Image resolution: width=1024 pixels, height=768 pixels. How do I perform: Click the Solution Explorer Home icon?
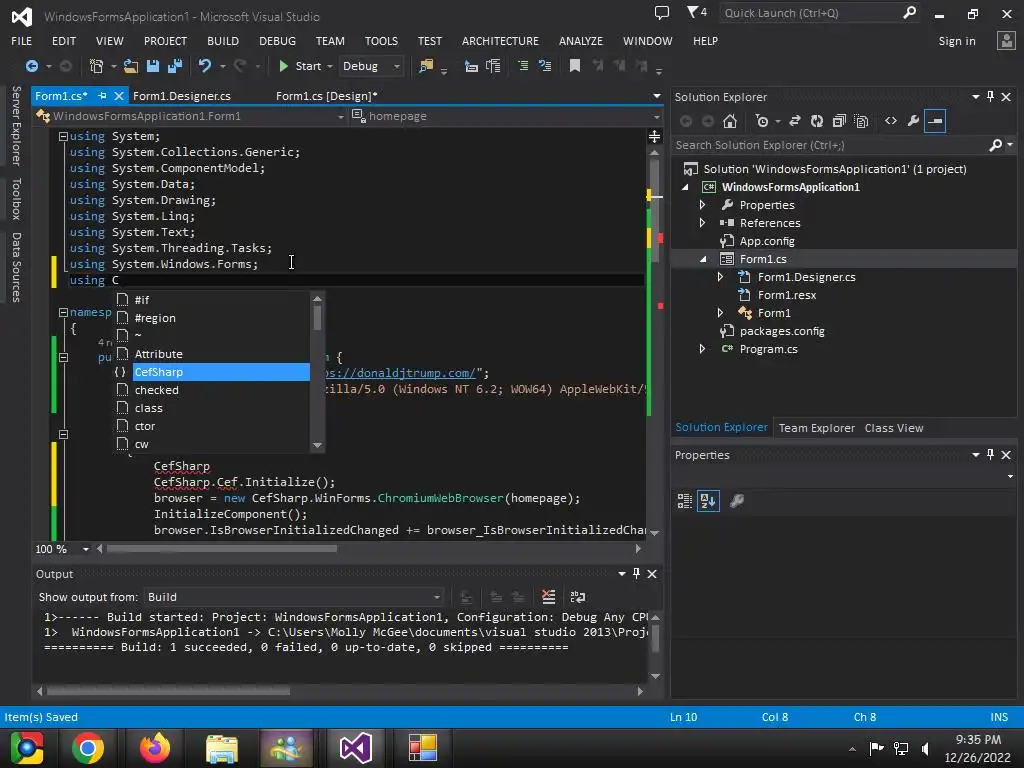coord(730,121)
